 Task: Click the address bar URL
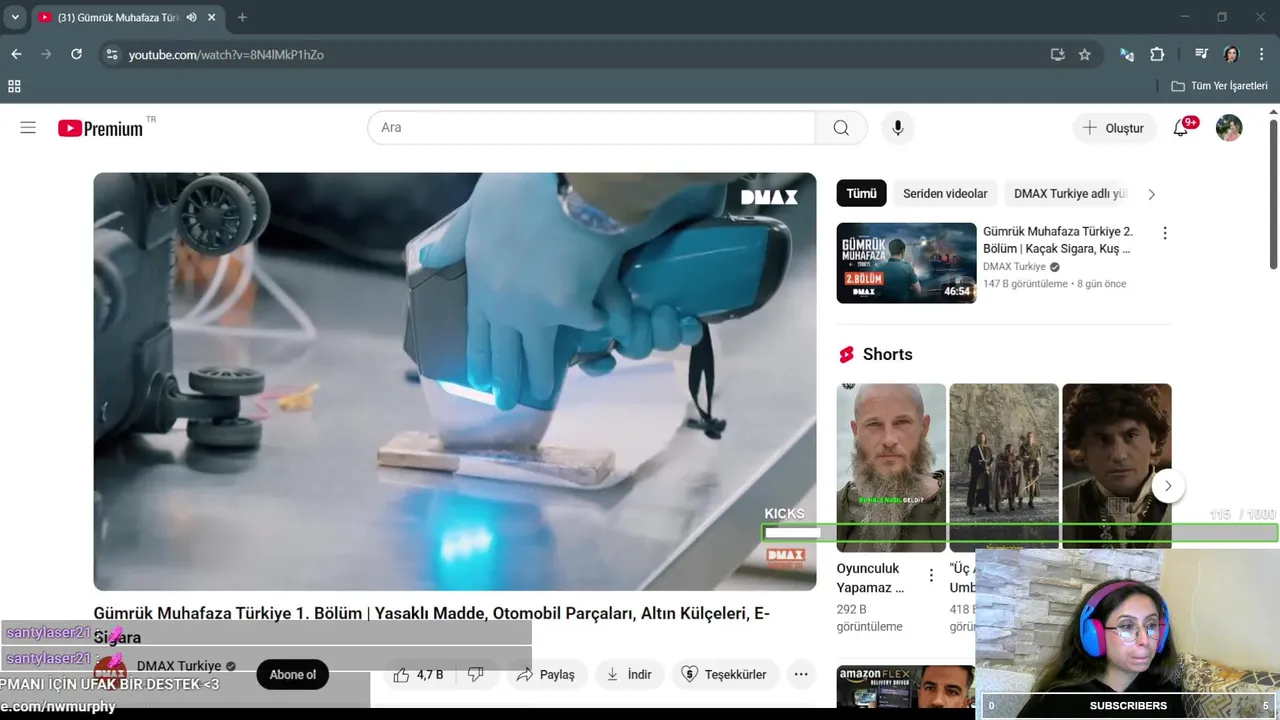pos(226,54)
